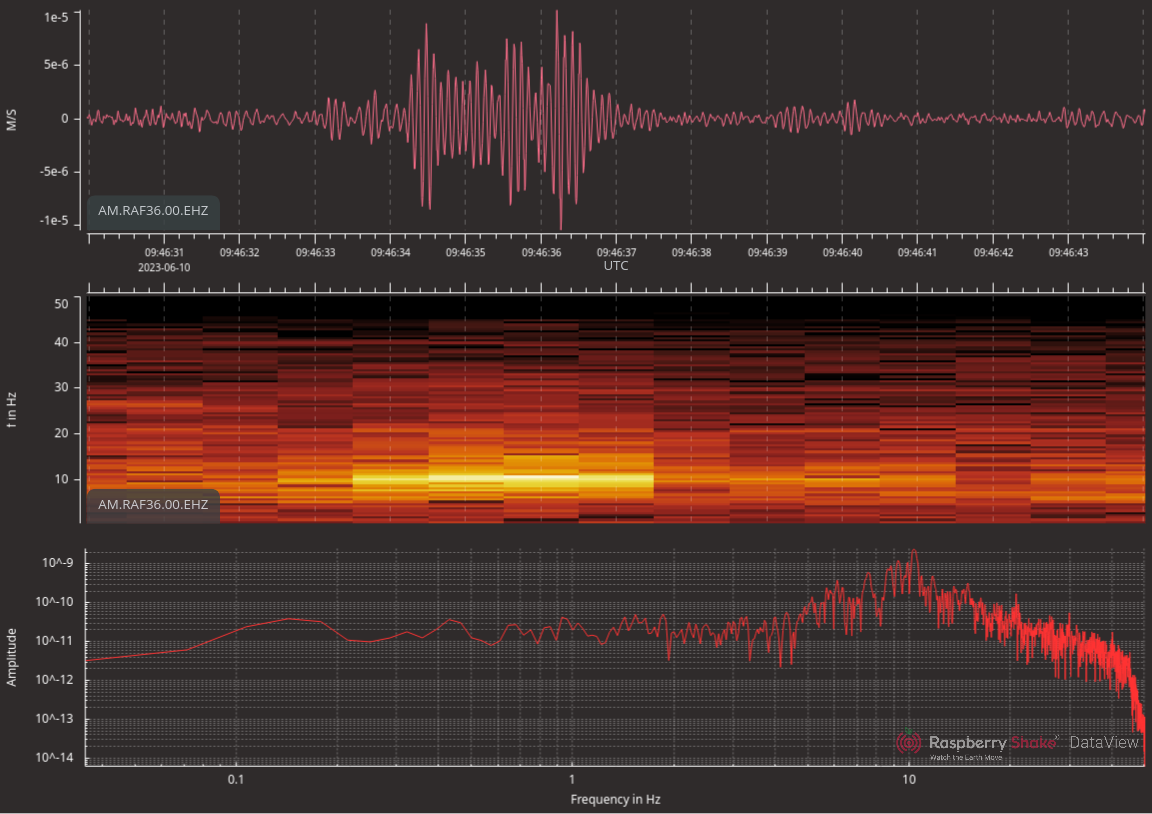Select the 09:46:40 time tick label
Screen dimensions: 1152x814
pyautogui.click(x=842, y=253)
